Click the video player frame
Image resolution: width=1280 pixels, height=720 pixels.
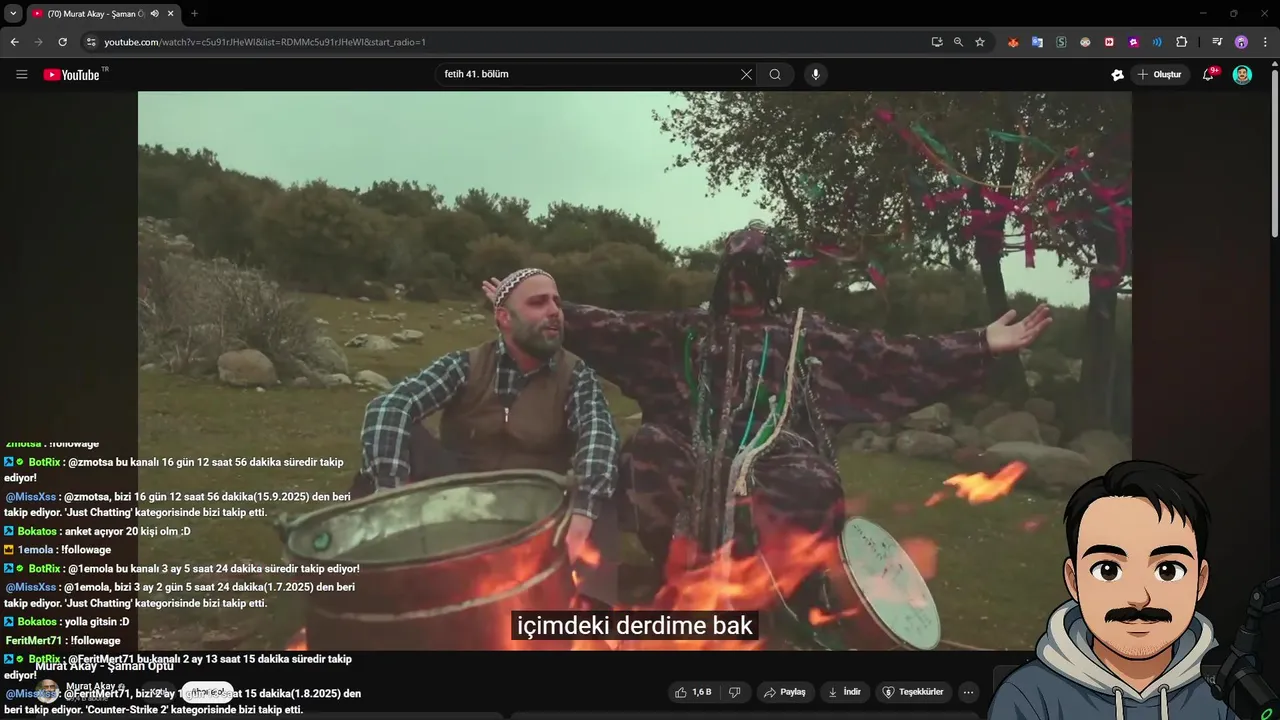(634, 370)
